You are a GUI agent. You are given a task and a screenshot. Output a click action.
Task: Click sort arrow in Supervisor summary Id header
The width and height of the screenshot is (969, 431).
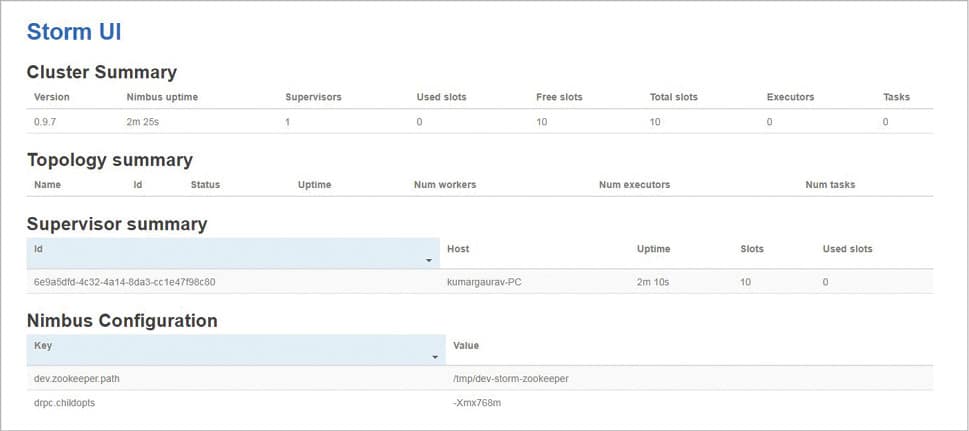pos(429,260)
